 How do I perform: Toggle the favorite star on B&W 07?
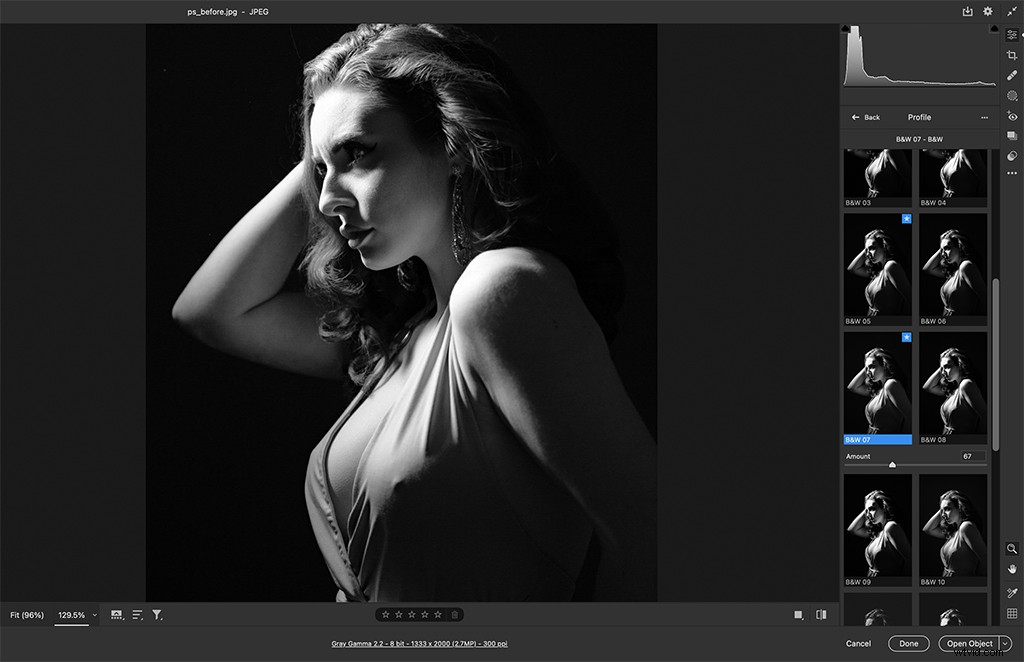point(908,338)
